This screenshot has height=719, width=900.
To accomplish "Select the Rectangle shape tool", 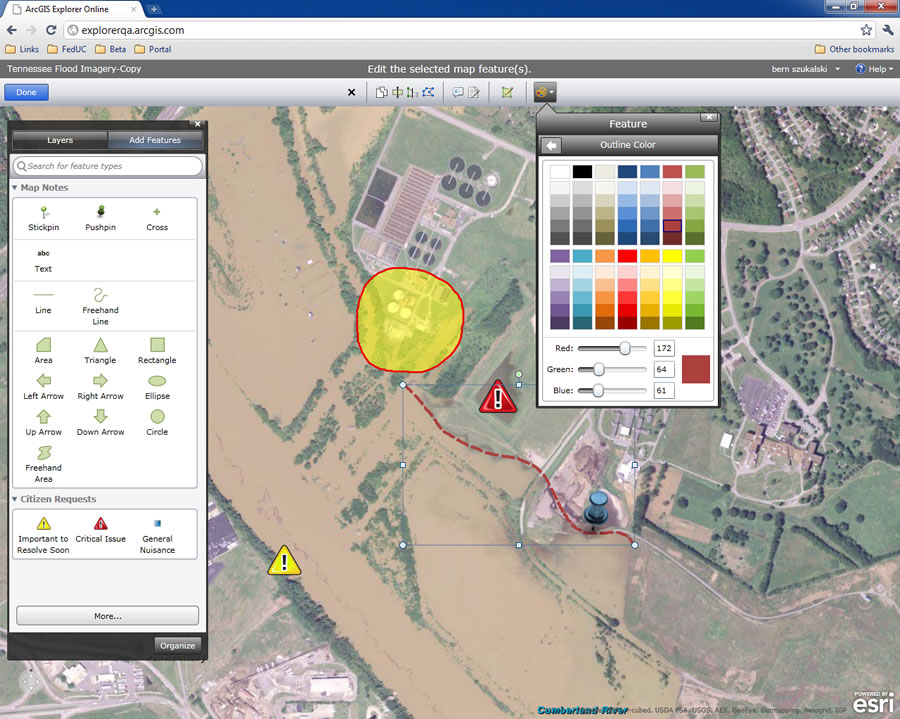I will coord(157,351).
